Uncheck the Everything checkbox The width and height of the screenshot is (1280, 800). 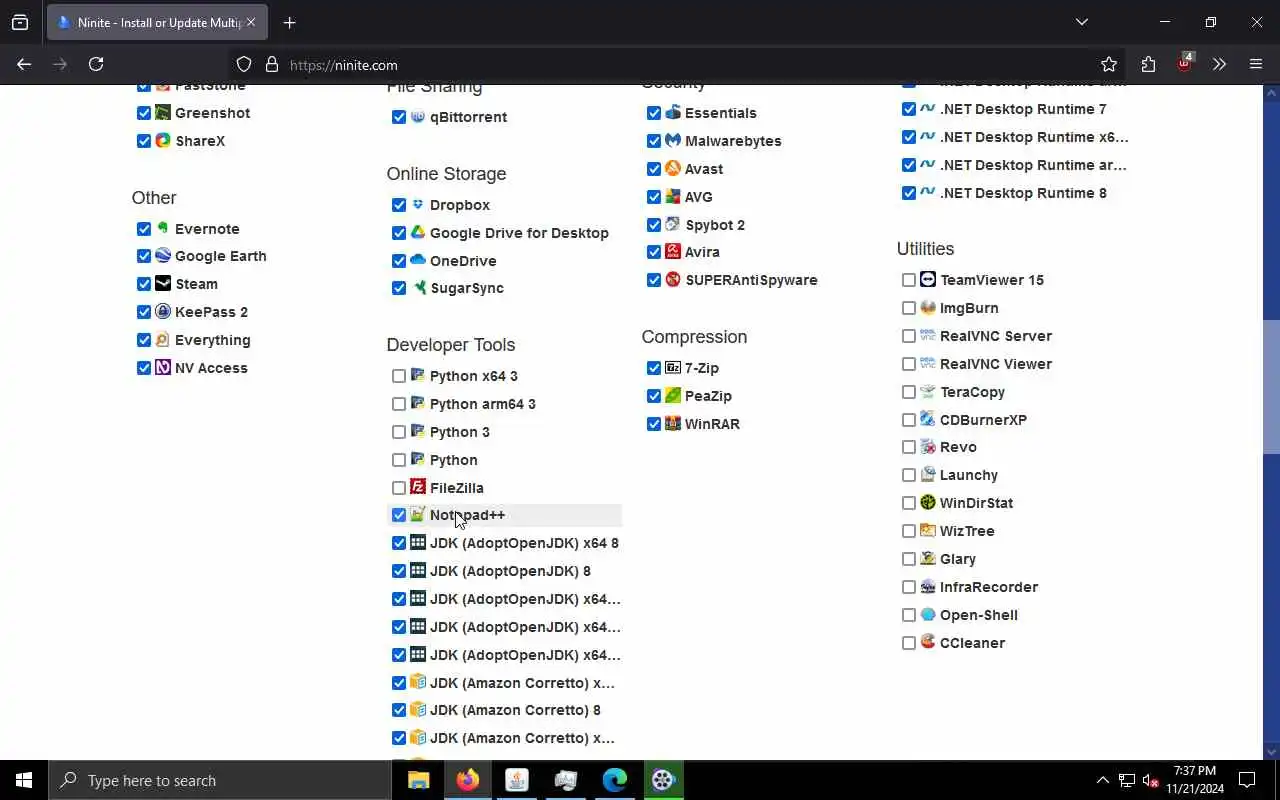pyautogui.click(x=144, y=340)
